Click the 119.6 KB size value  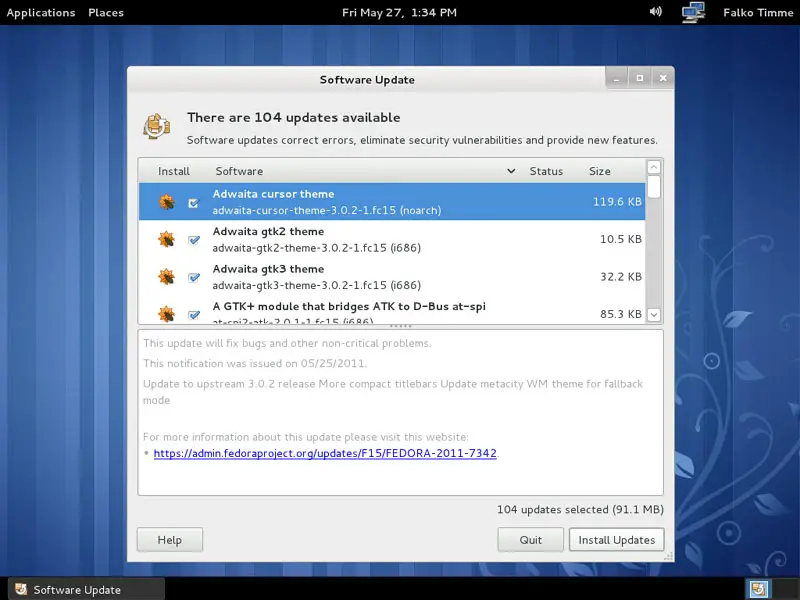pos(617,202)
